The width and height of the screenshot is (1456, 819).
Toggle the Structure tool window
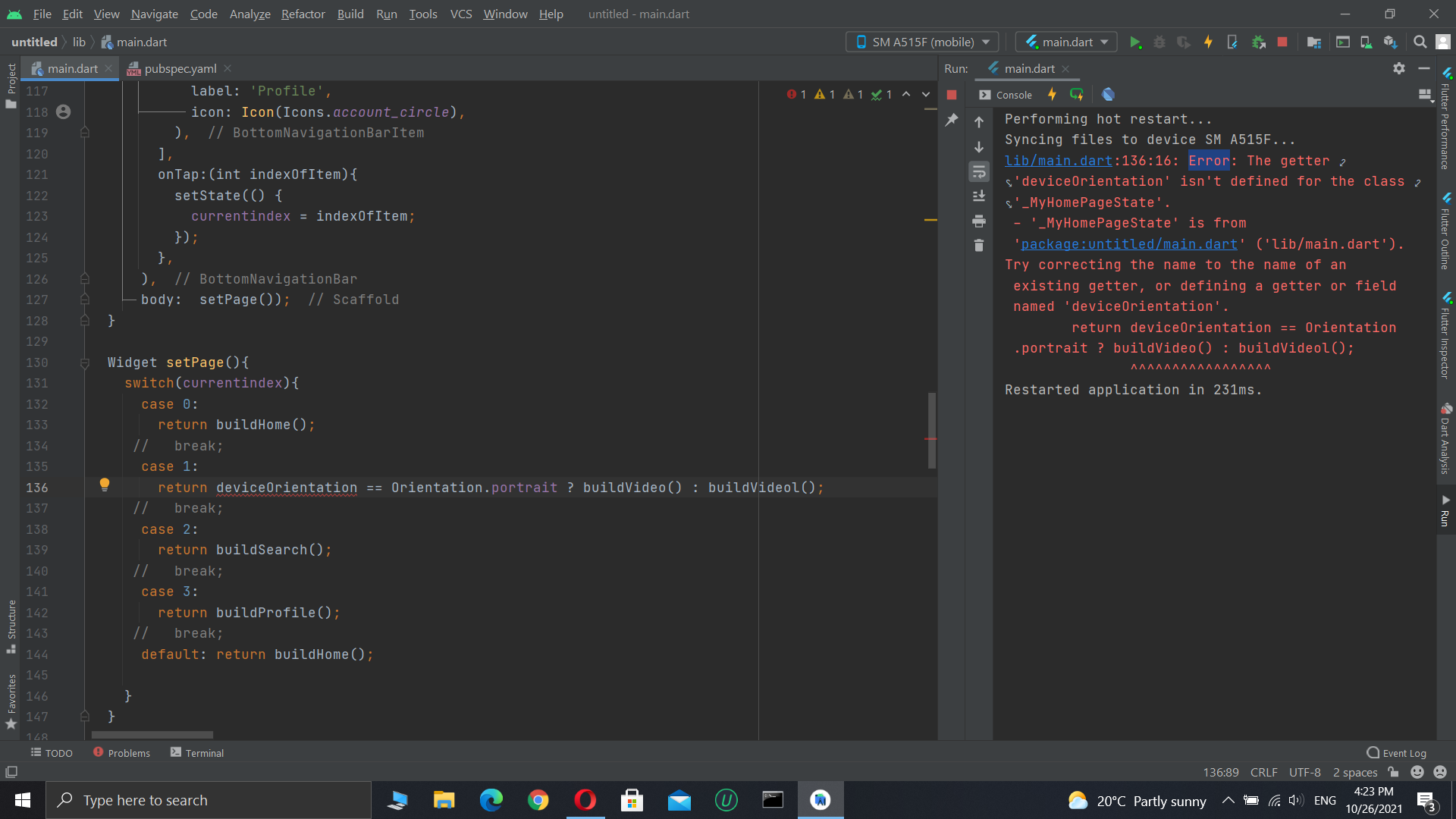point(11,626)
